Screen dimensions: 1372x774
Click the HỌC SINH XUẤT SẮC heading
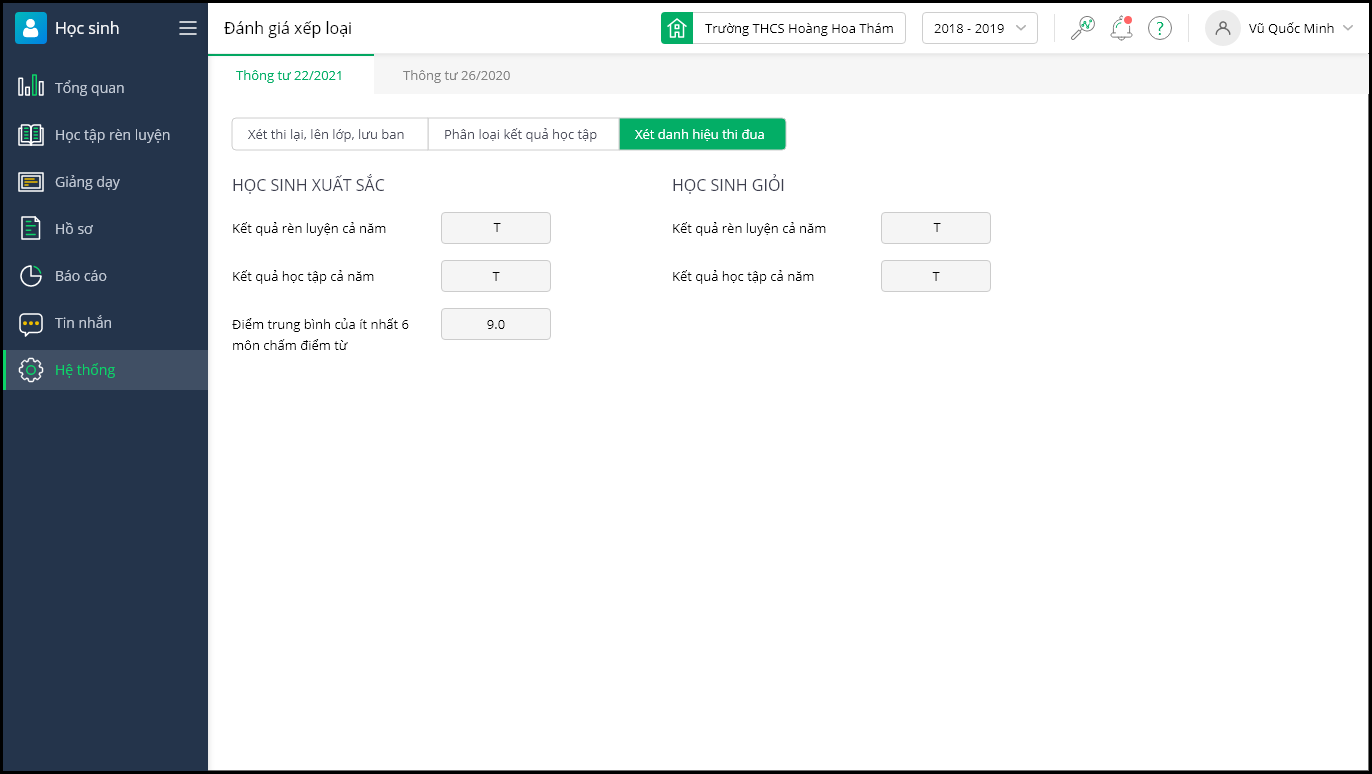tap(308, 185)
